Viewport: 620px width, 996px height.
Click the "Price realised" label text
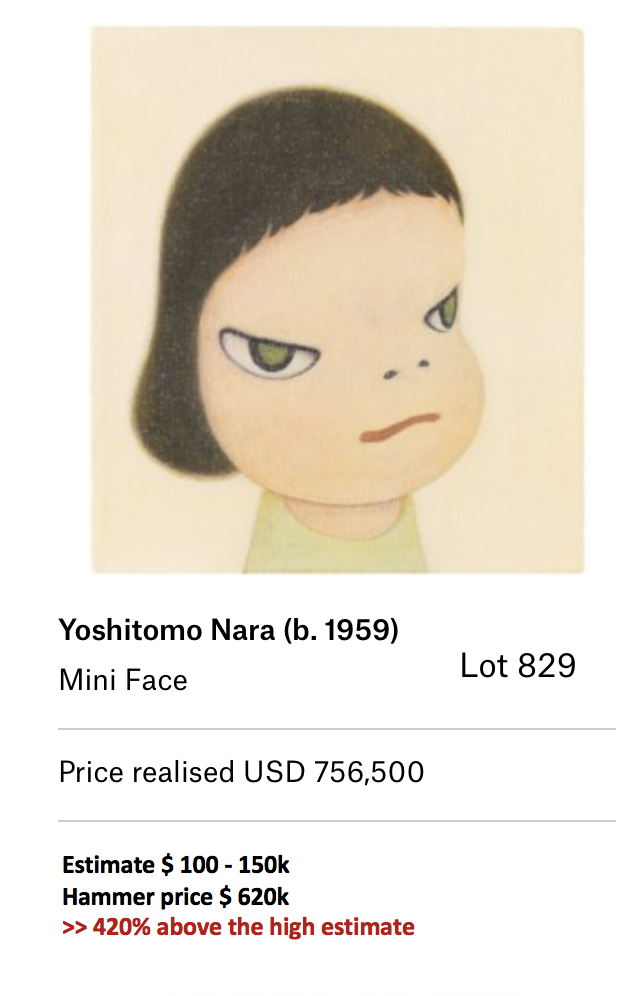[147, 772]
